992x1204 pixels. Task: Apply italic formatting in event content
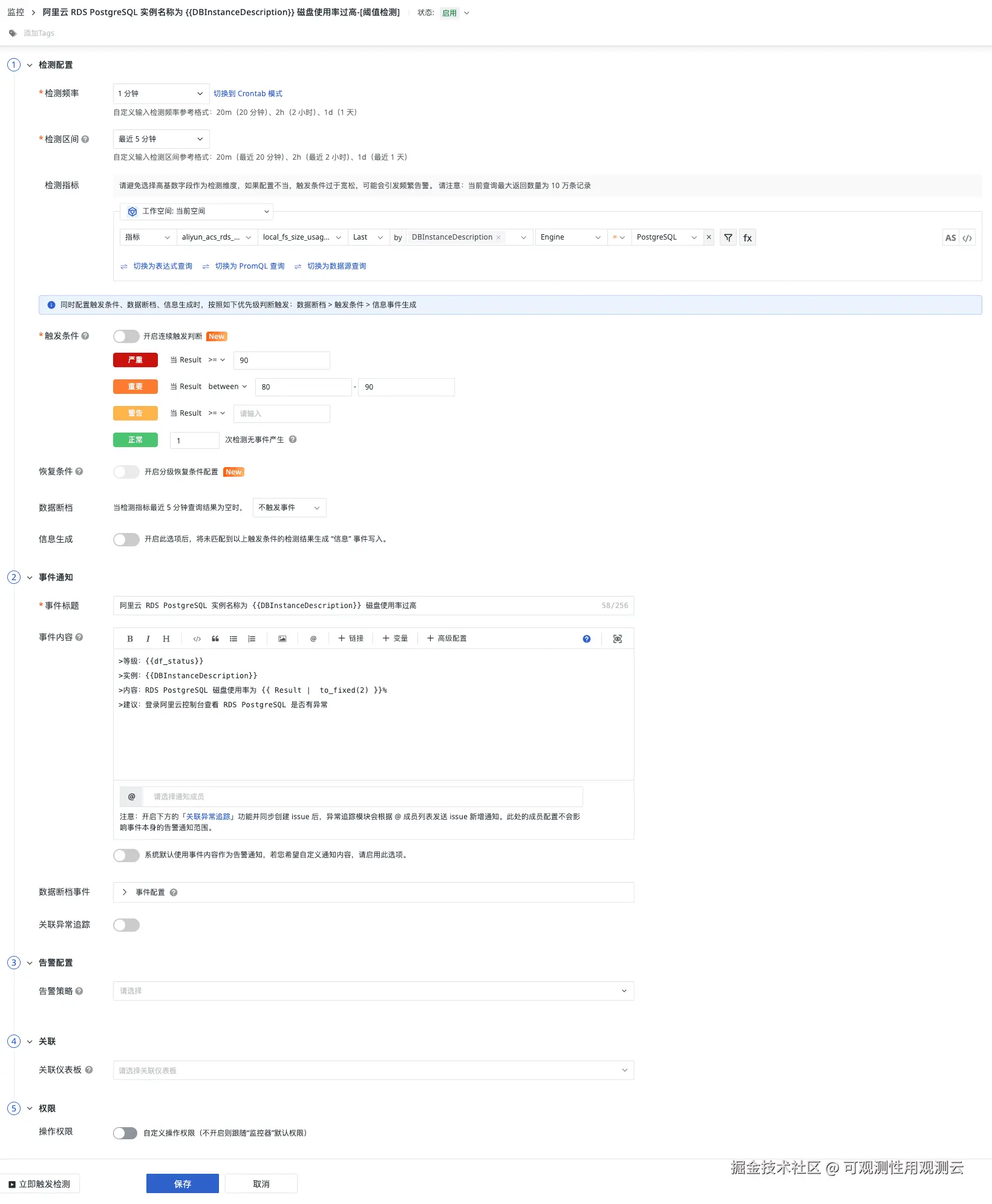pos(148,639)
